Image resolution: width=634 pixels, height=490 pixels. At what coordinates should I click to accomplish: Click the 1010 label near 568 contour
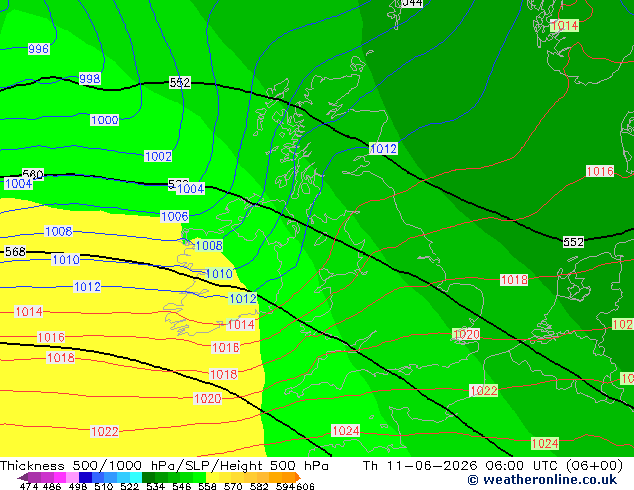66,260
